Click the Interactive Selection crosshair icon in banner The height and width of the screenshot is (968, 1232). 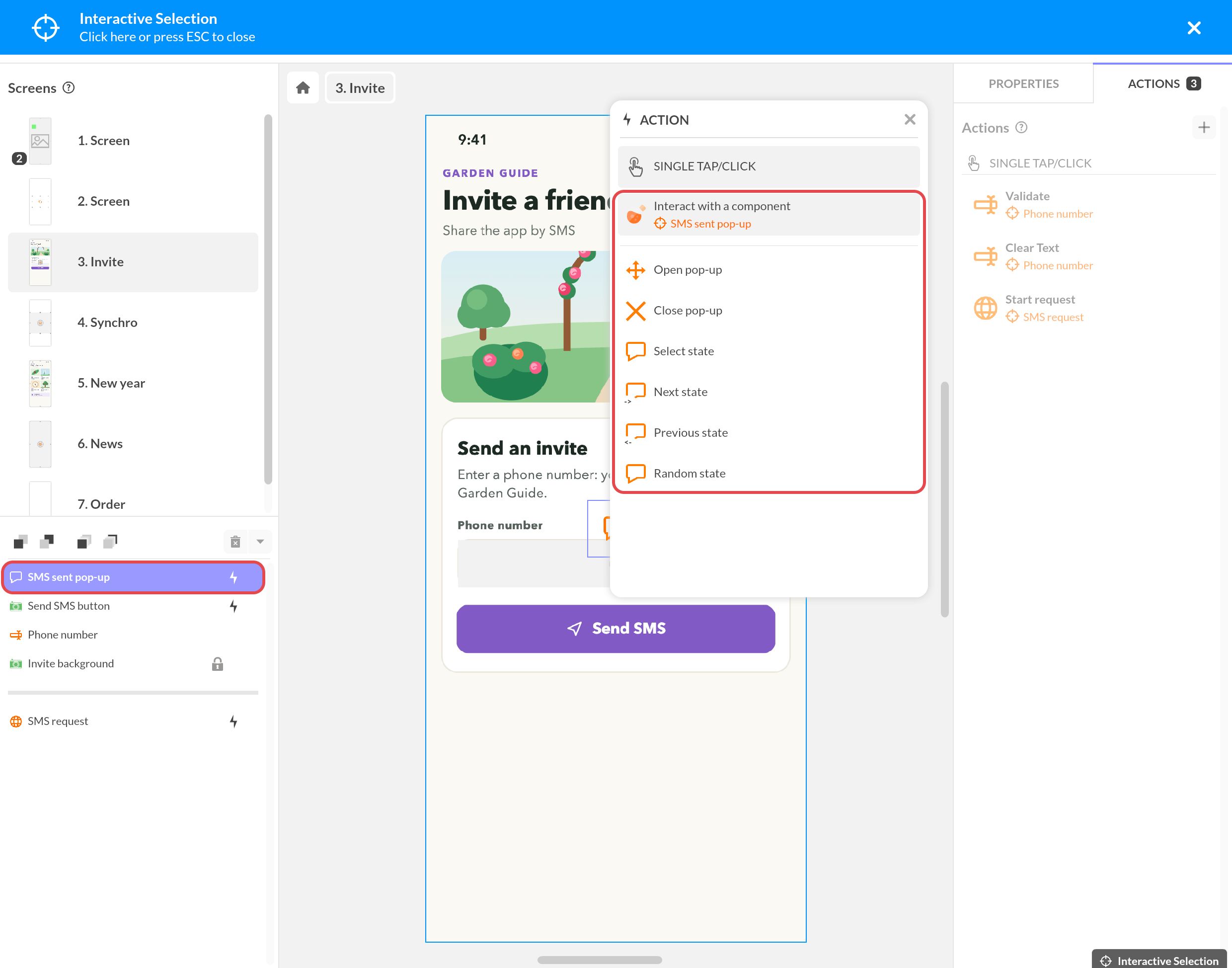click(45, 28)
